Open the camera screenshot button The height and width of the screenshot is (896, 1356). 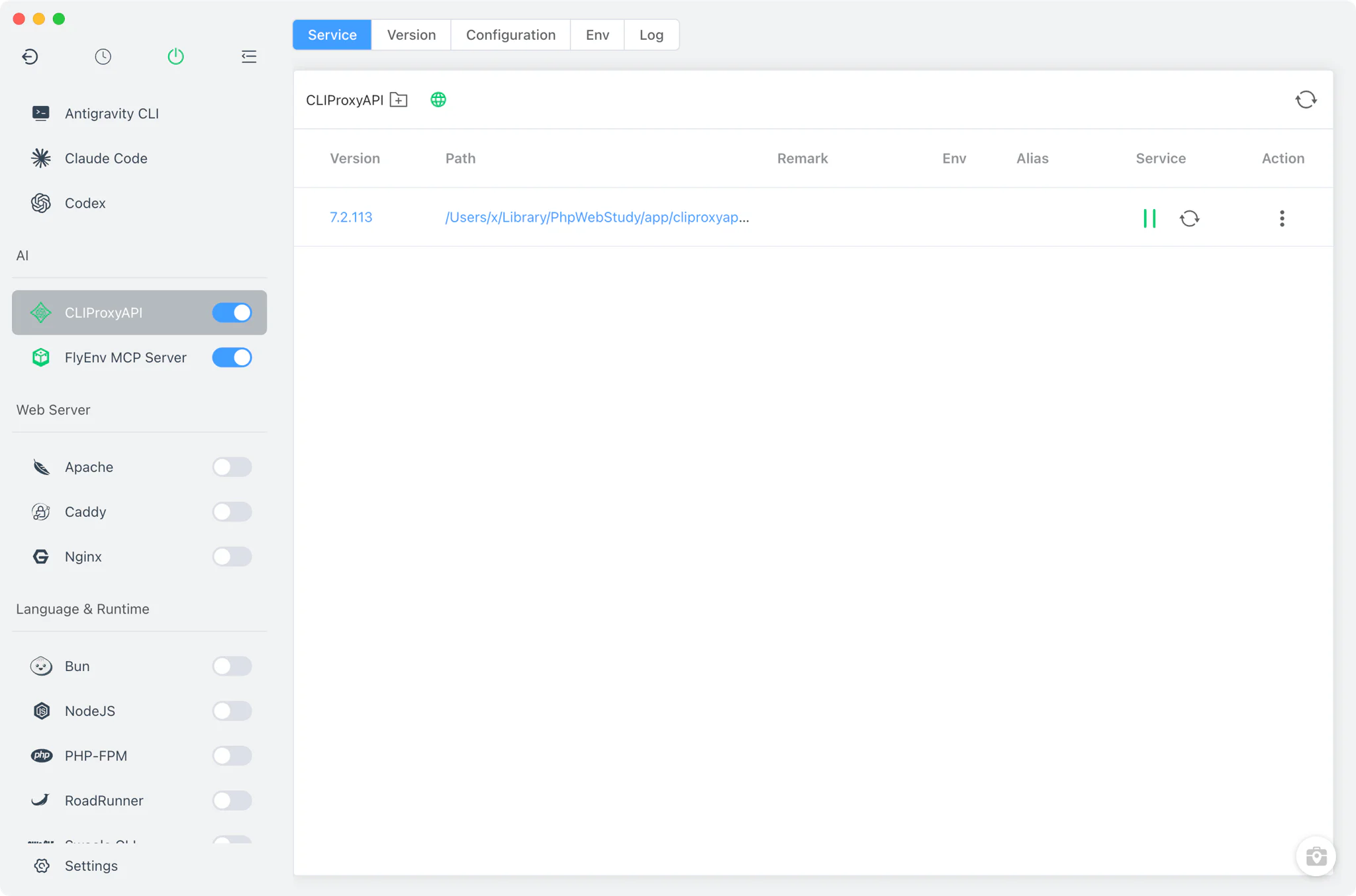[x=1316, y=856]
